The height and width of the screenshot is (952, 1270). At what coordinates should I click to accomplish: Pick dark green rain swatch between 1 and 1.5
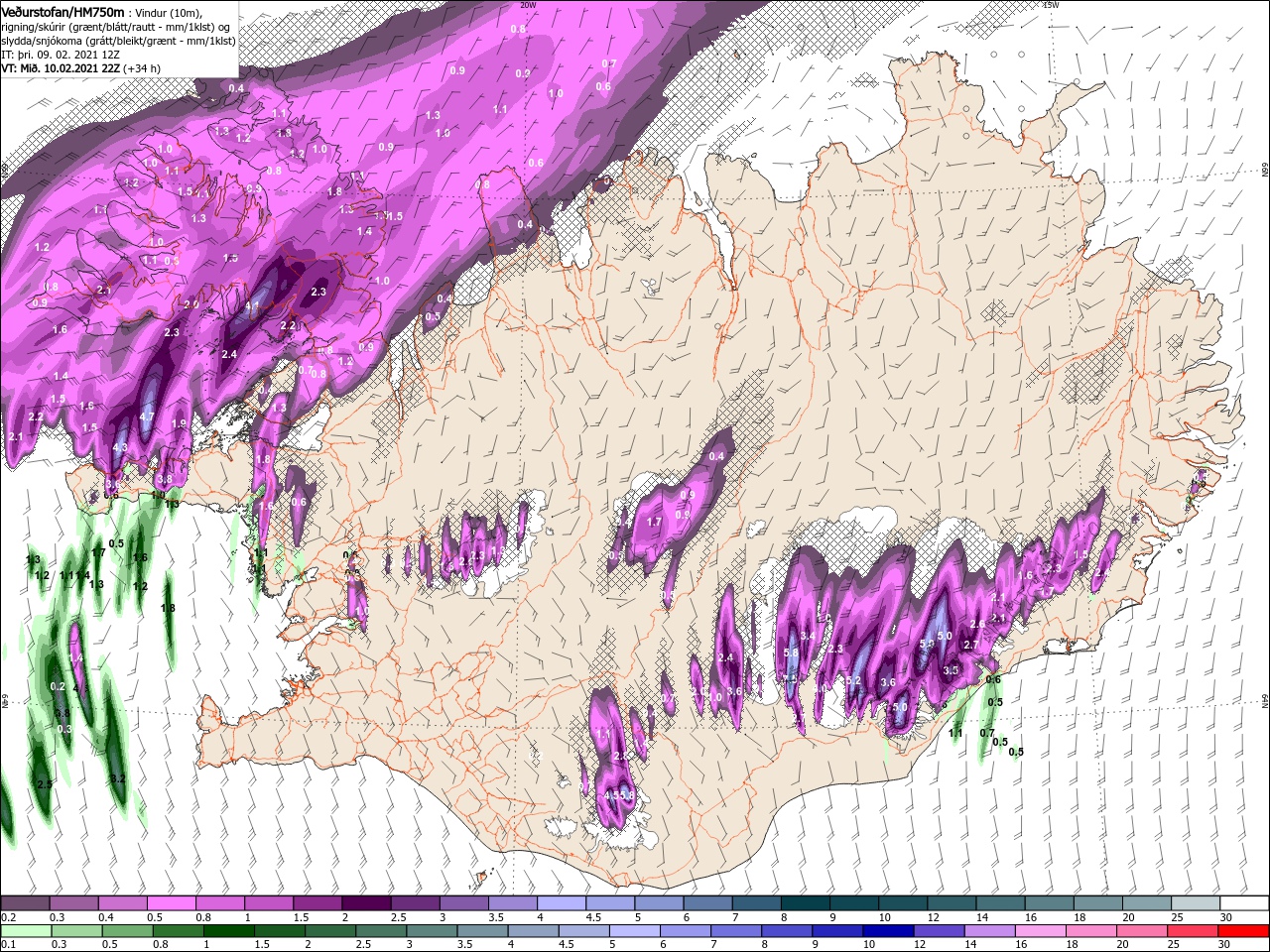(x=229, y=931)
